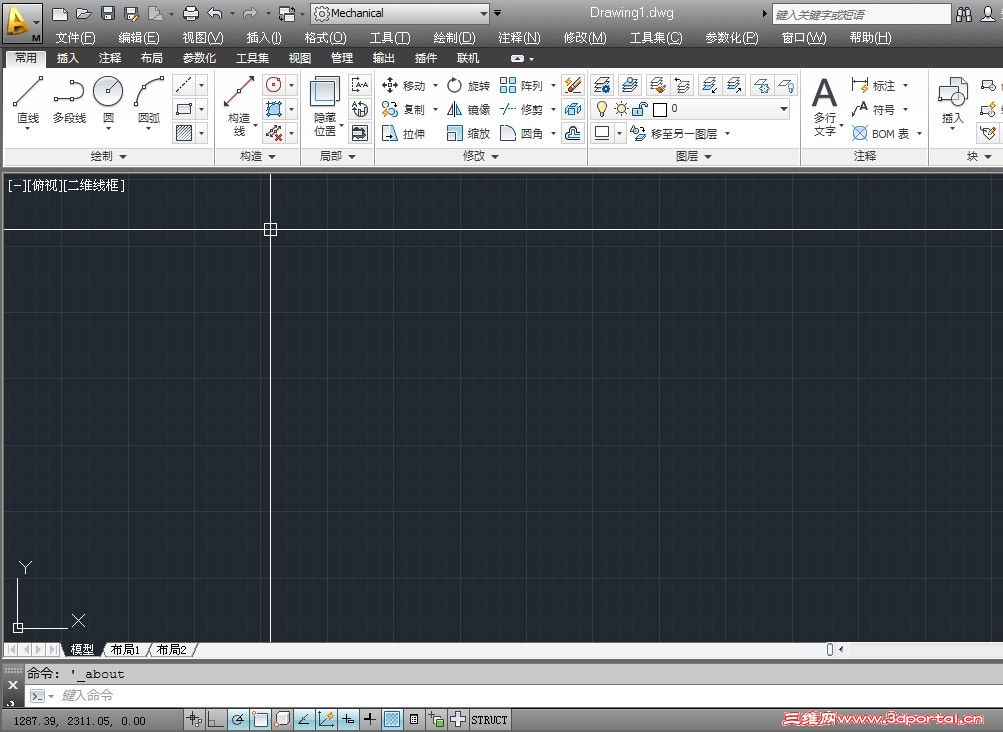Click the Multiline Text (多行文字) tool
The height and width of the screenshot is (732, 1003).
[x=825, y=106]
